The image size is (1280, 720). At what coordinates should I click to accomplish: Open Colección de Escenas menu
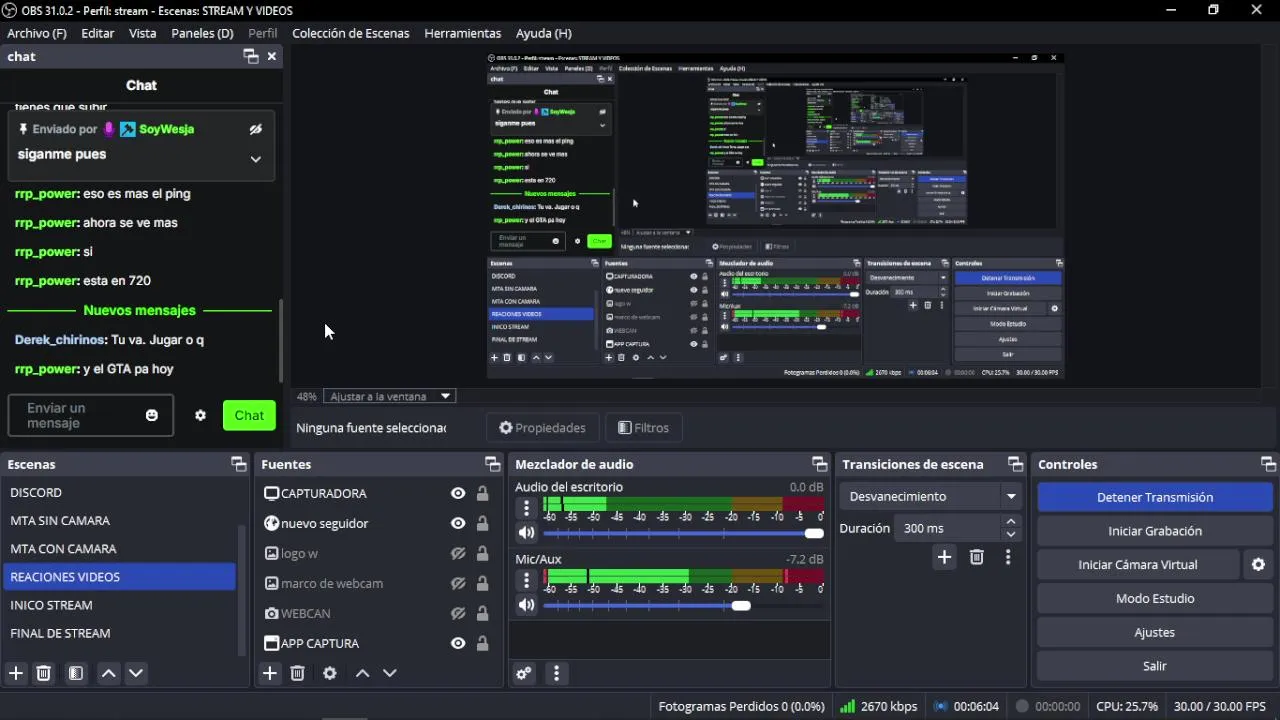pos(351,33)
